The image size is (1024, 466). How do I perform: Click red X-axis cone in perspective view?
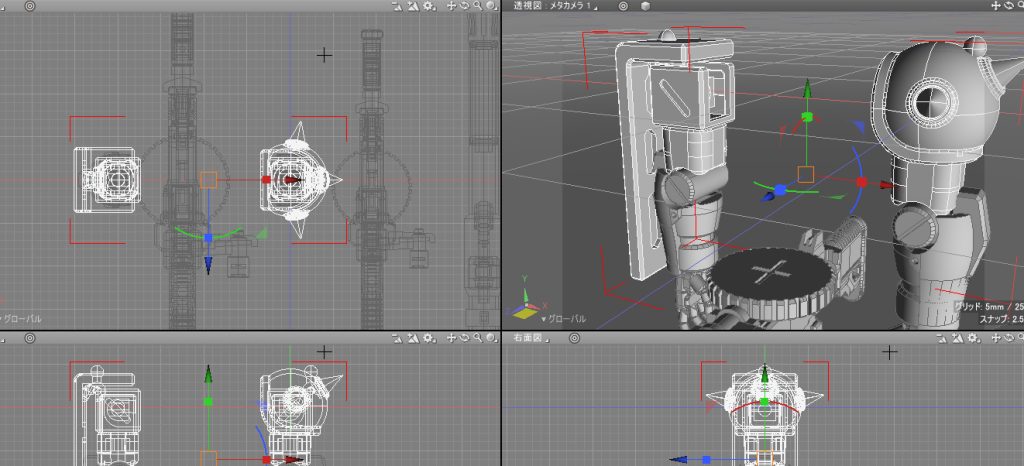coord(887,185)
